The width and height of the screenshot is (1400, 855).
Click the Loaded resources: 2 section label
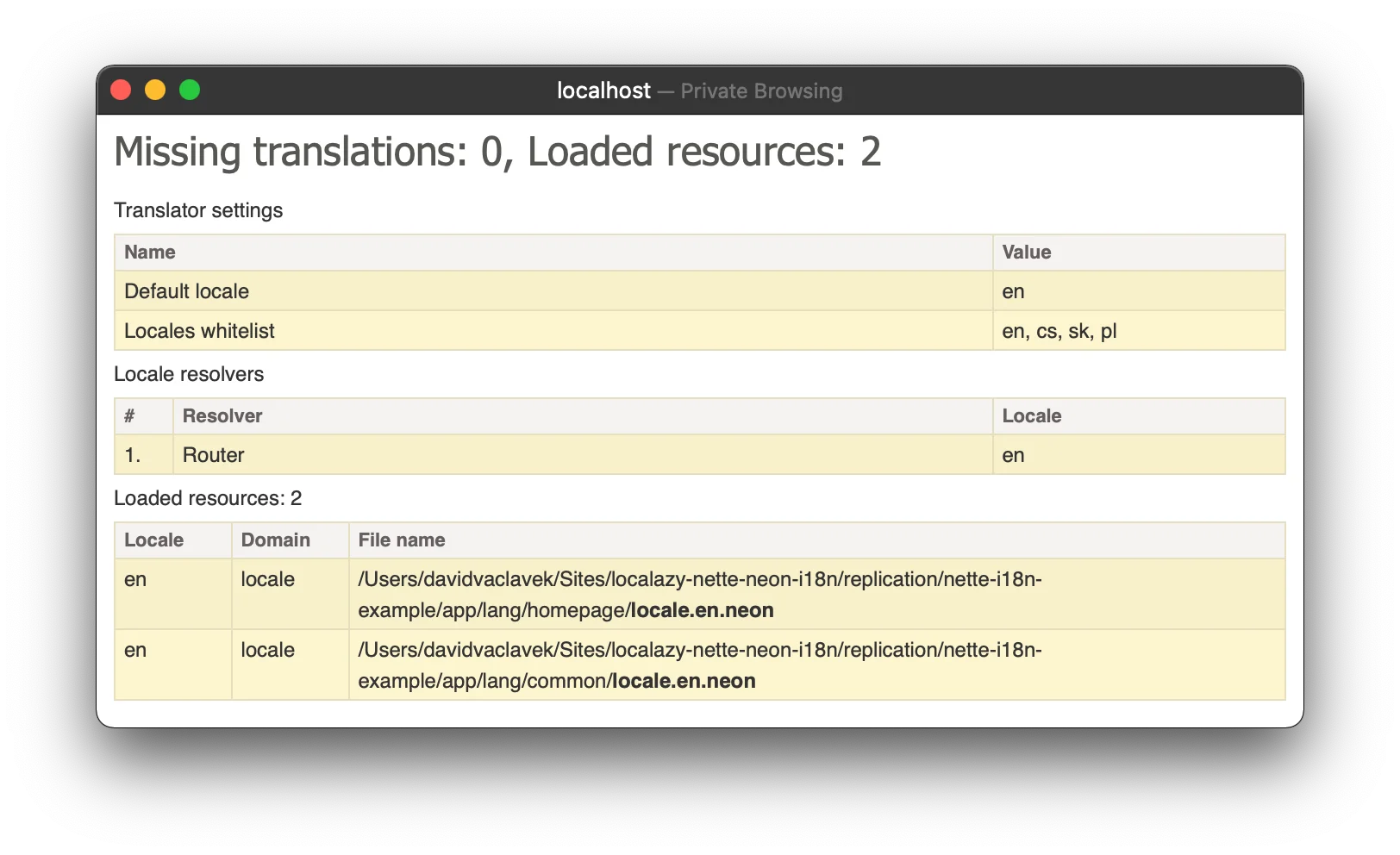208,498
